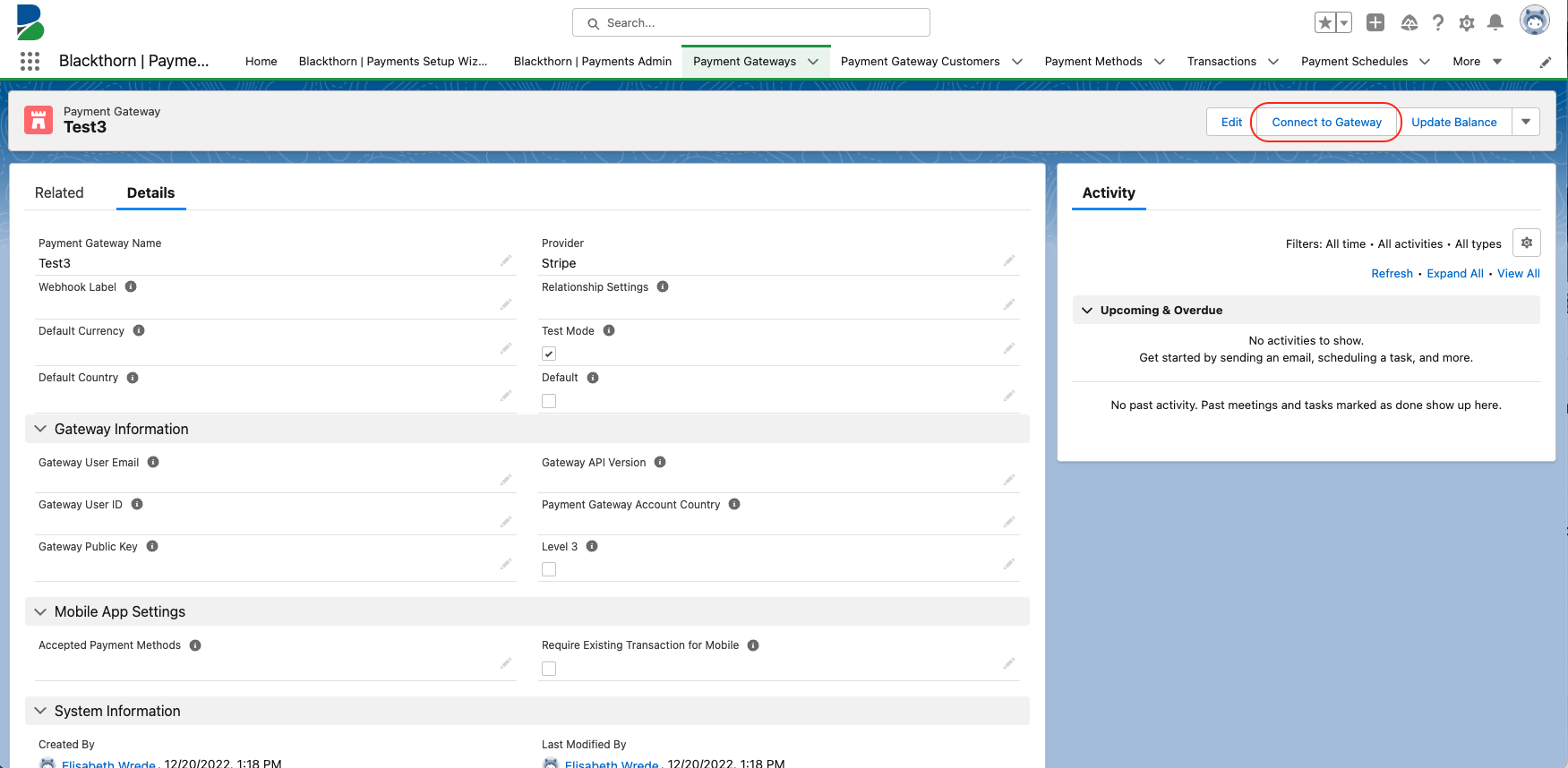Toggle Require Existing Transaction for Mobile checkbox
Screen dimensions: 1568x768
pyautogui.click(x=549, y=669)
